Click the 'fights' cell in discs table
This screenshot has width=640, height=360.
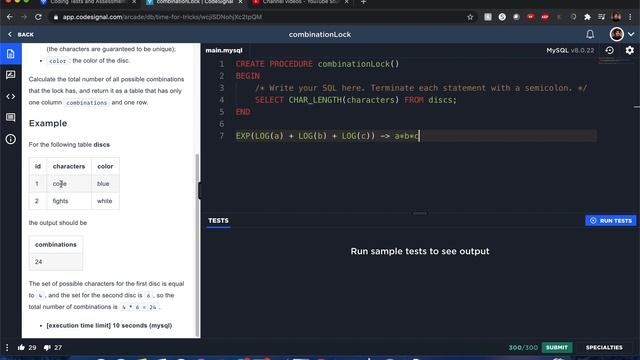click(x=60, y=201)
